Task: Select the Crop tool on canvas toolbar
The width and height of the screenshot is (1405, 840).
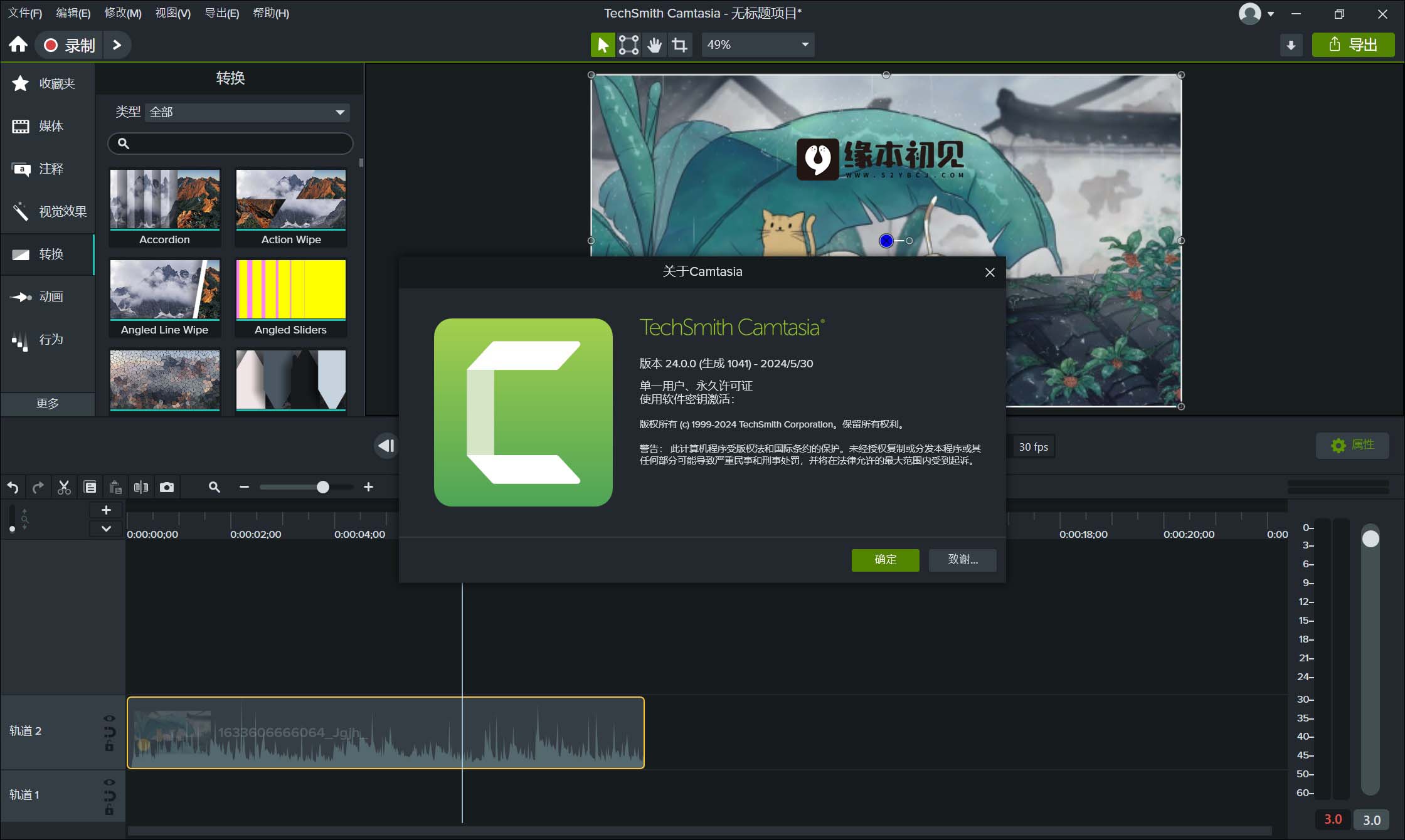Action: click(680, 45)
